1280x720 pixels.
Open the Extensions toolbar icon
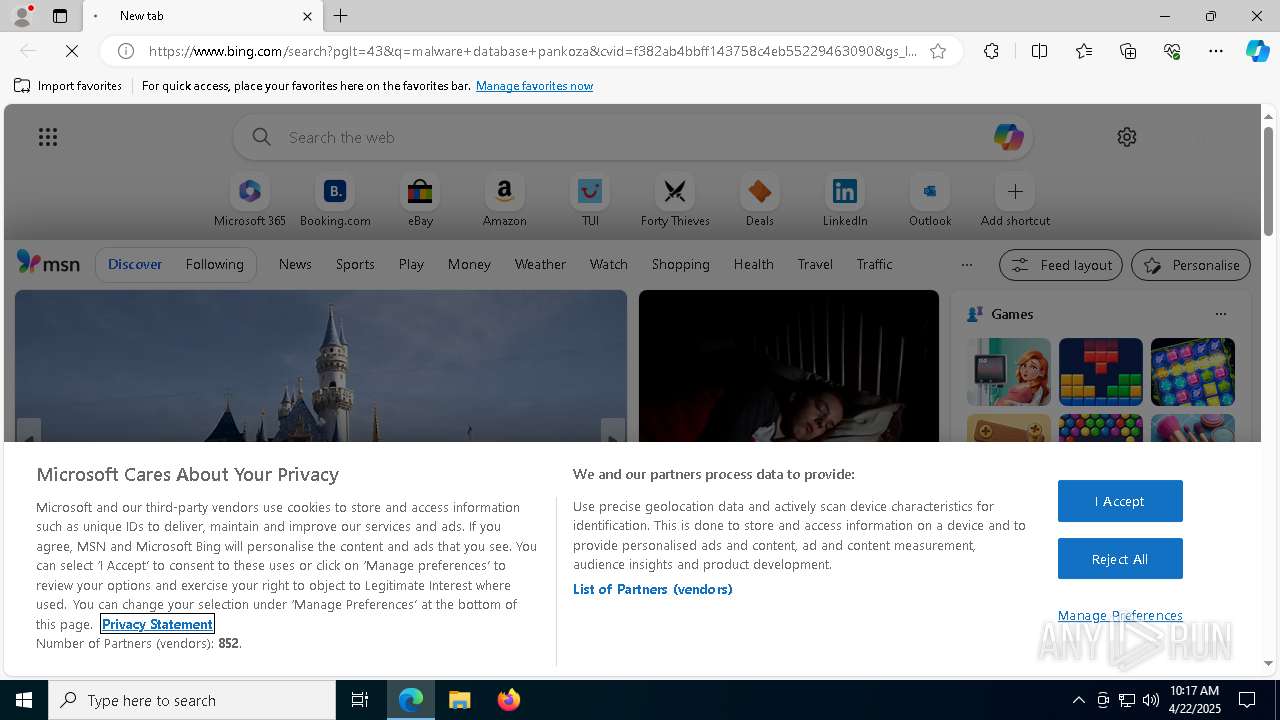click(991, 51)
